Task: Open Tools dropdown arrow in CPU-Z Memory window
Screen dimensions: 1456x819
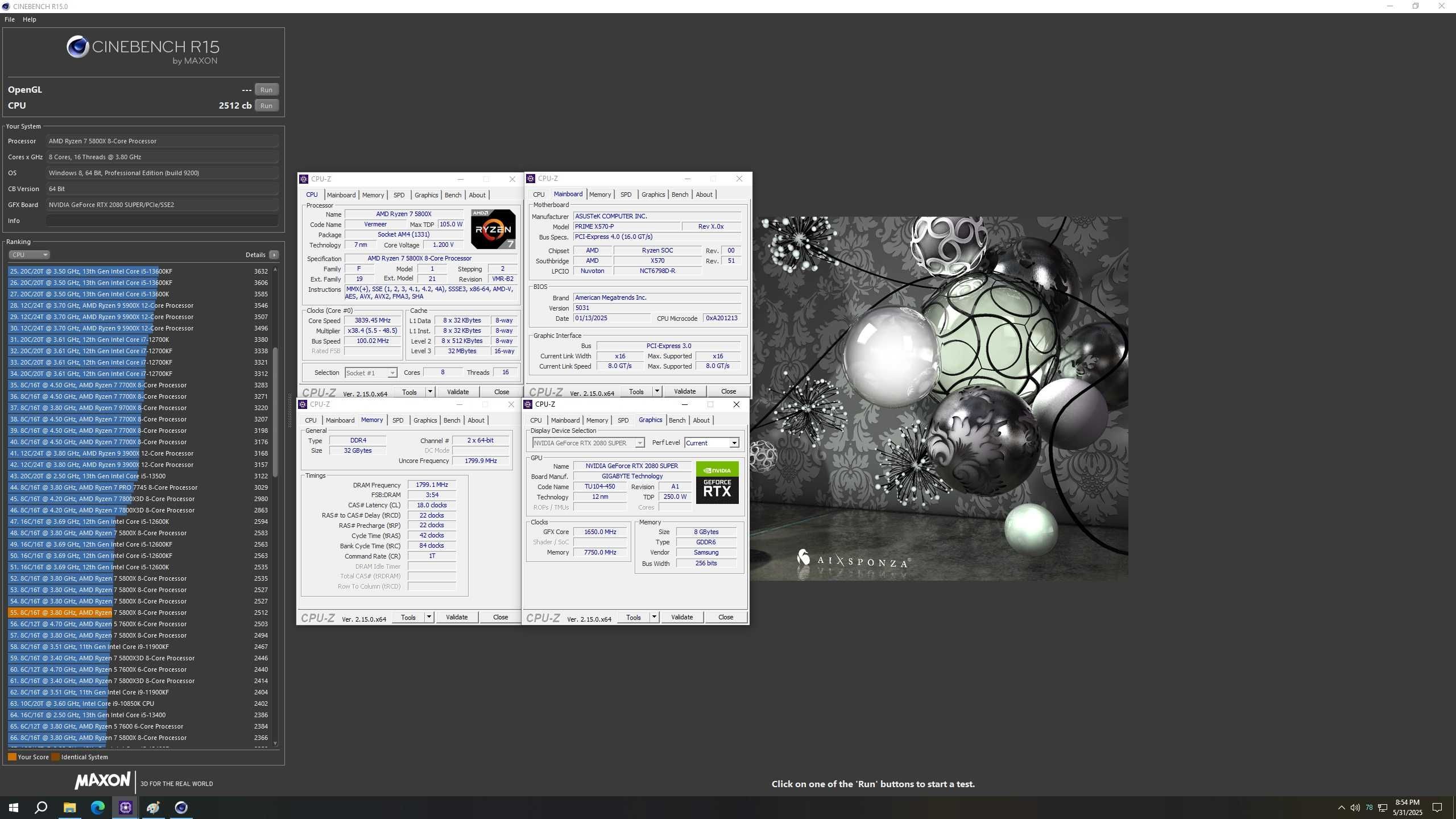Action: (429, 617)
